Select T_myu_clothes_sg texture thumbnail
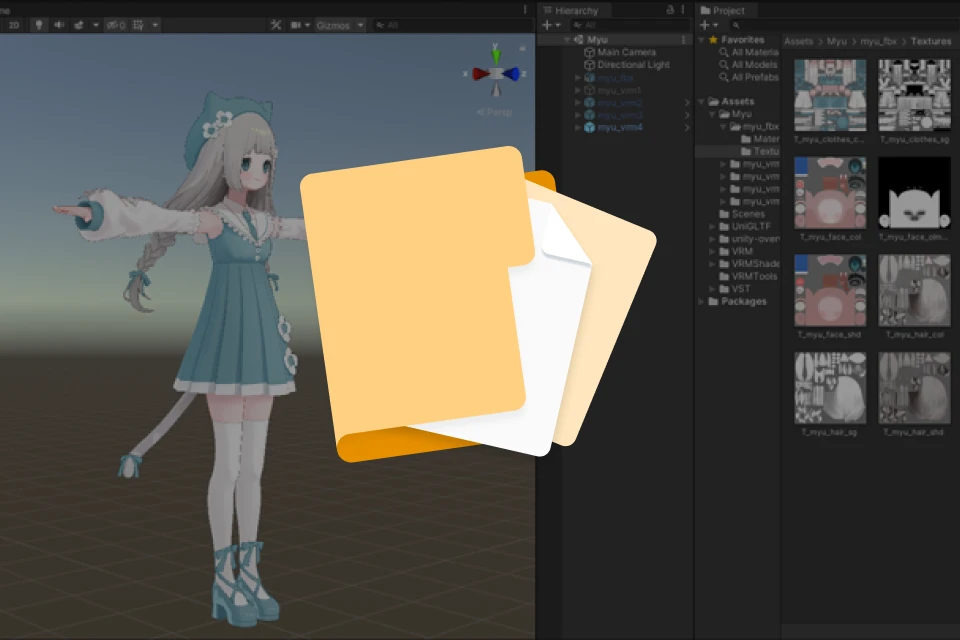The width and height of the screenshot is (960, 640). [x=914, y=96]
